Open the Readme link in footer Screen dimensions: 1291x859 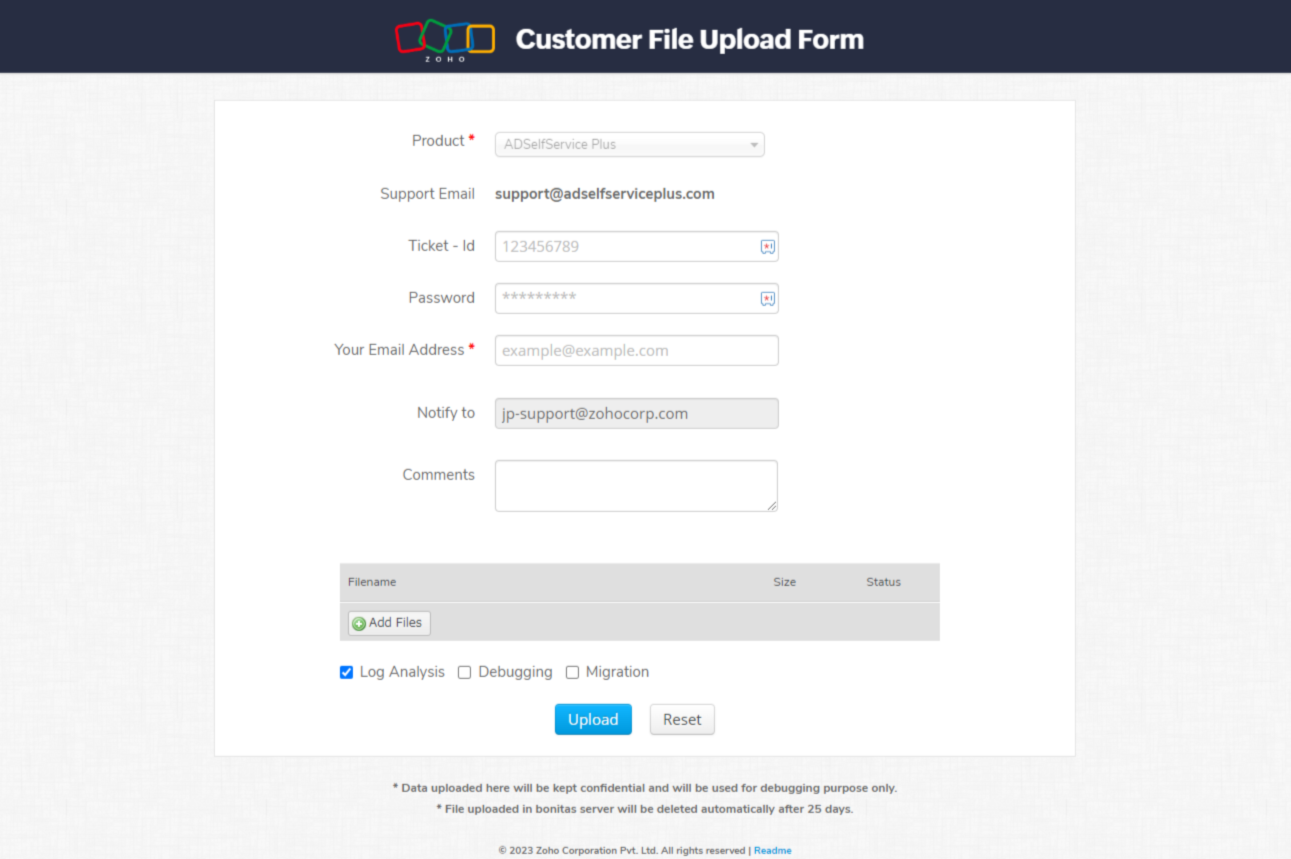772,851
